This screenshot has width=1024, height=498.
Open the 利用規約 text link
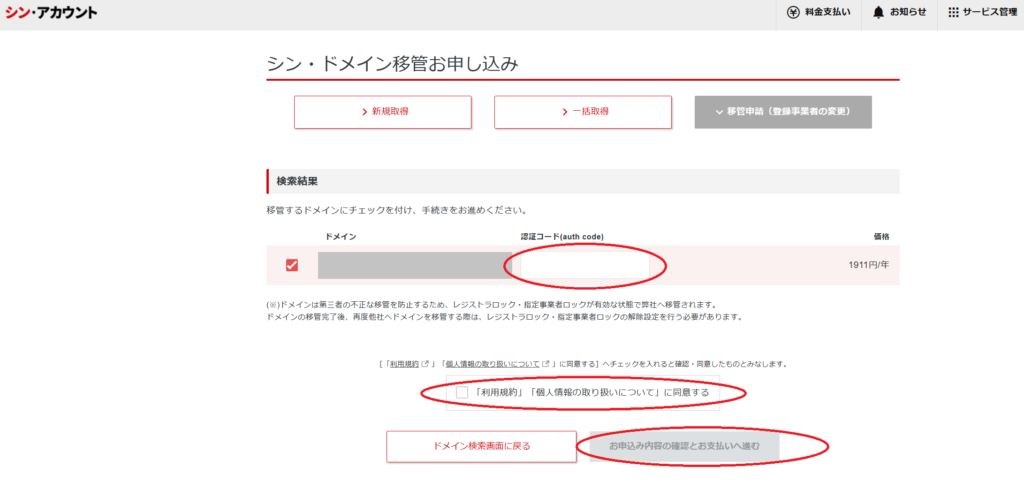[403, 364]
